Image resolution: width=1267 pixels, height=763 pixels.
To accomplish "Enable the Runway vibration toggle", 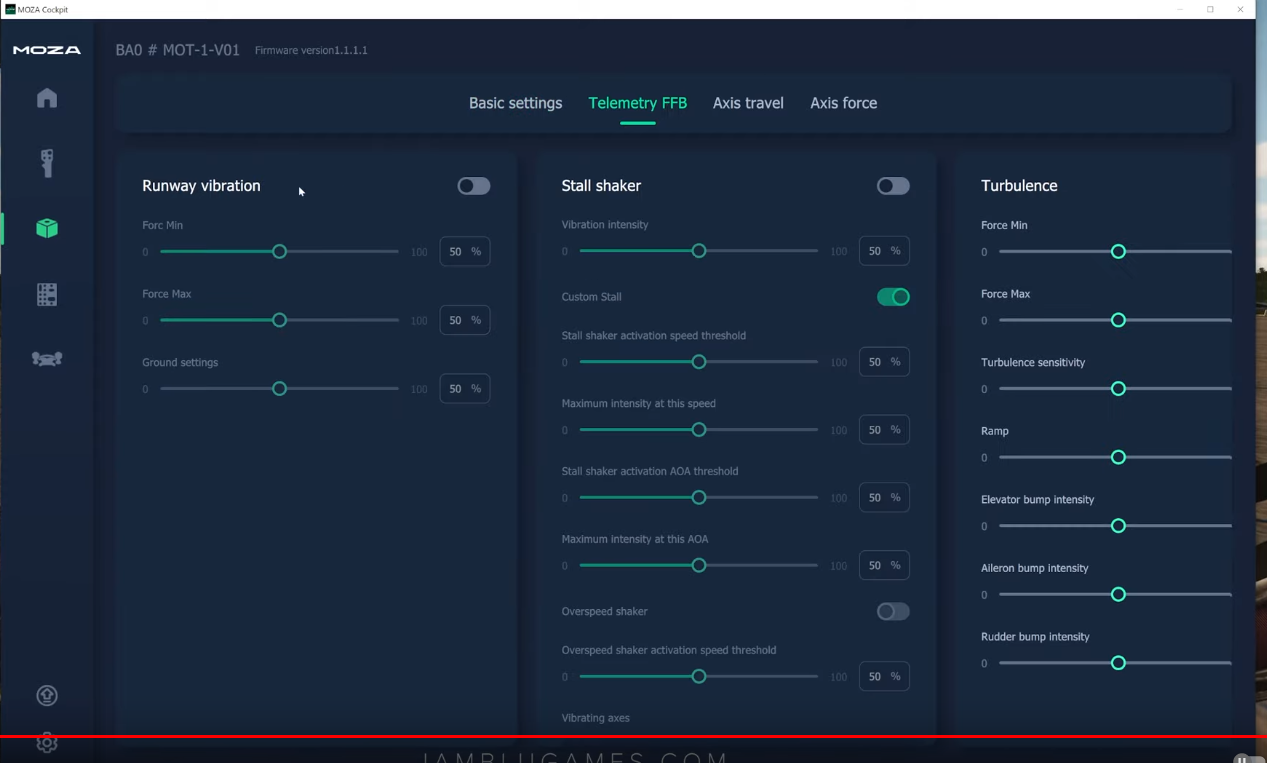I will [473, 186].
